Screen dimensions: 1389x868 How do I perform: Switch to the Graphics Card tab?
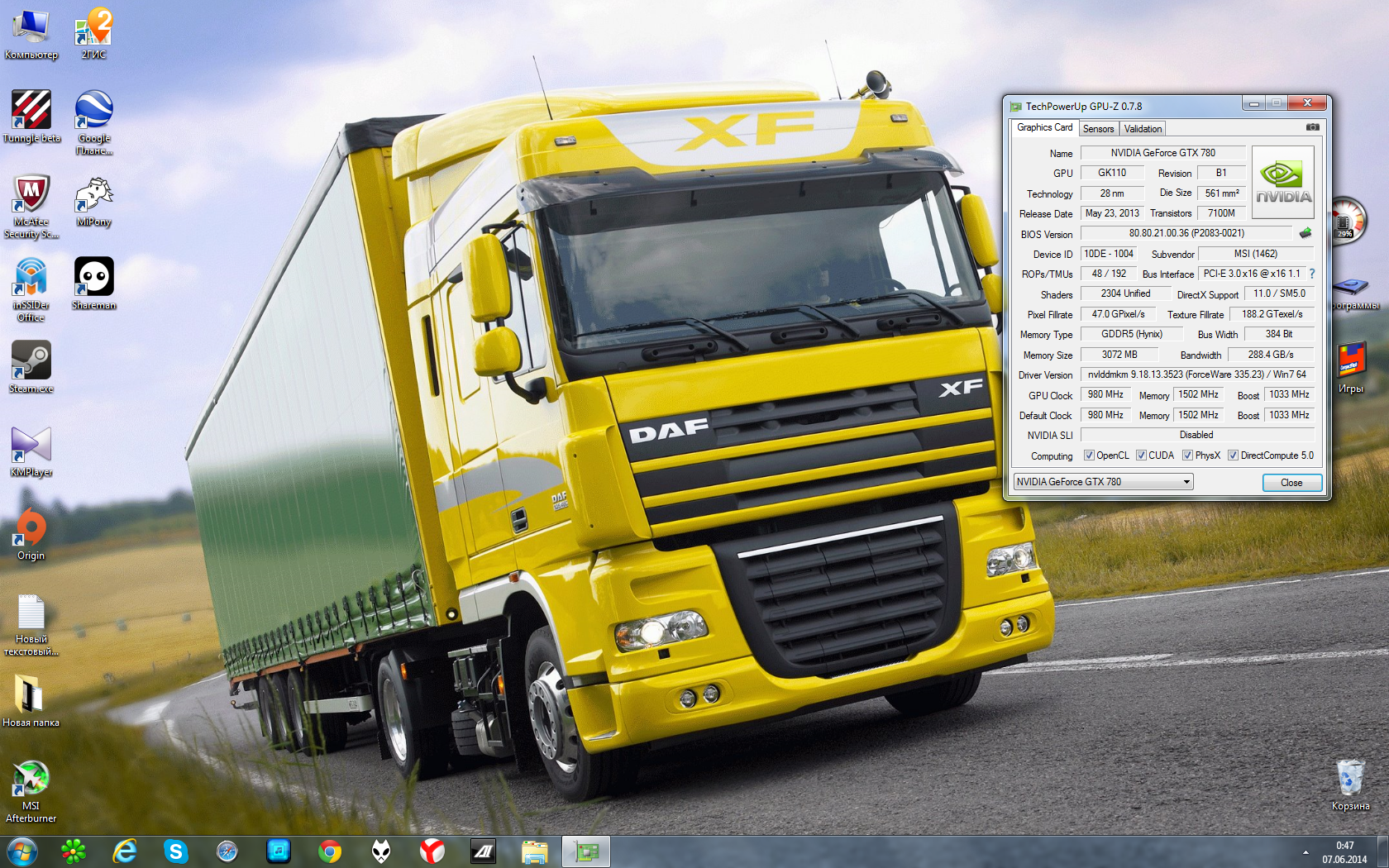pos(1044,127)
